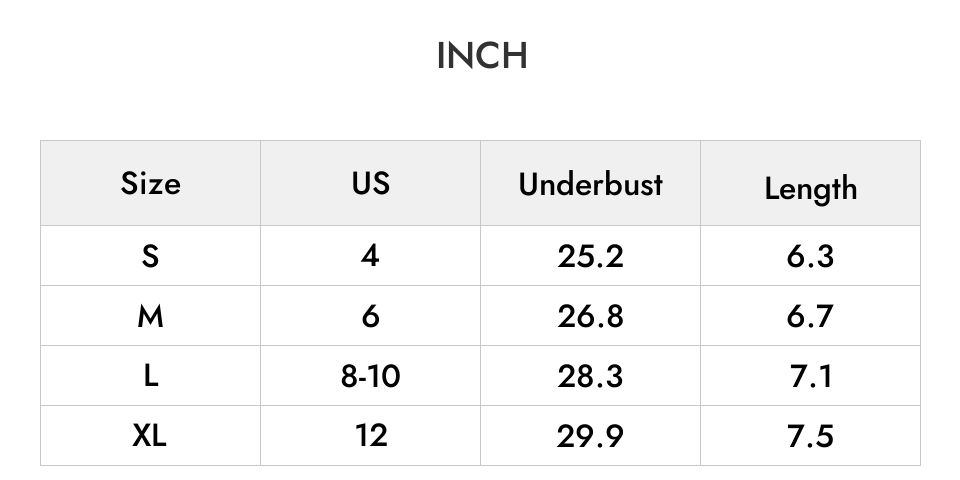Select the 25.2 underbust value

pyautogui.click(x=590, y=255)
